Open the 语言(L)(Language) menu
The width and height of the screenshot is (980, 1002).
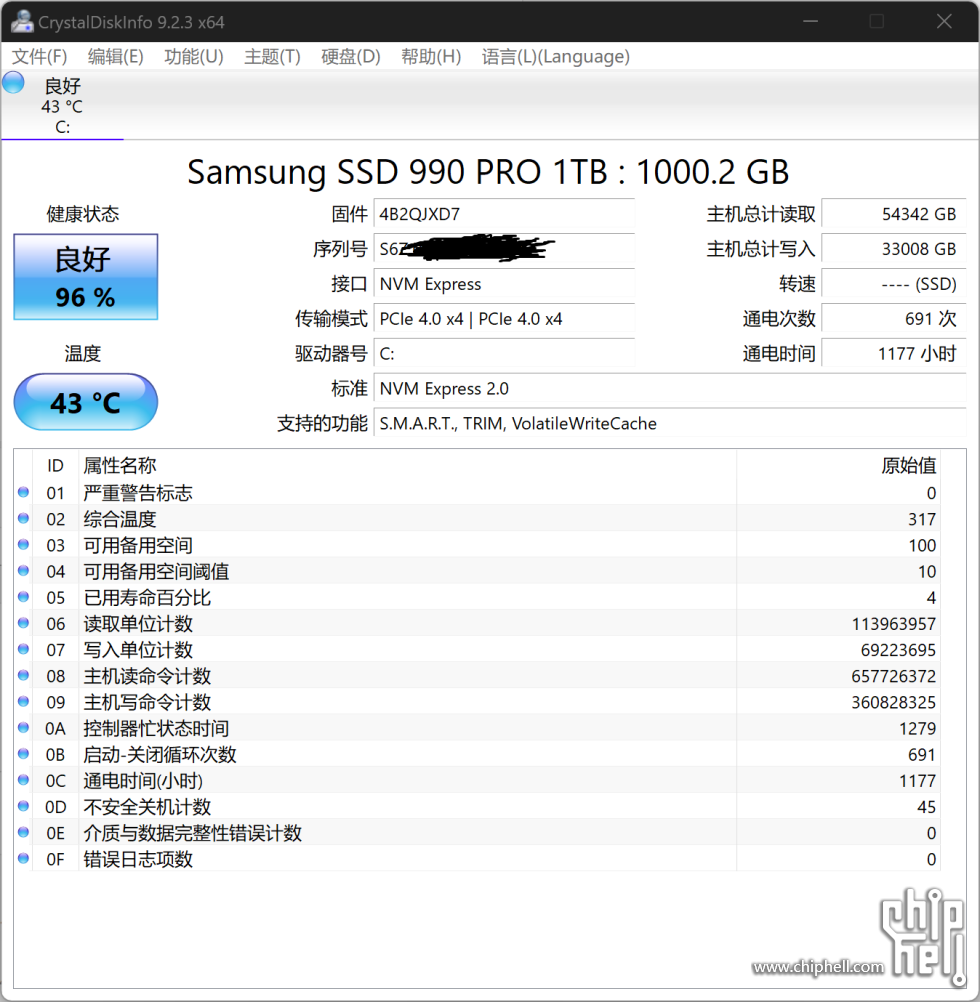pos(555,57)
